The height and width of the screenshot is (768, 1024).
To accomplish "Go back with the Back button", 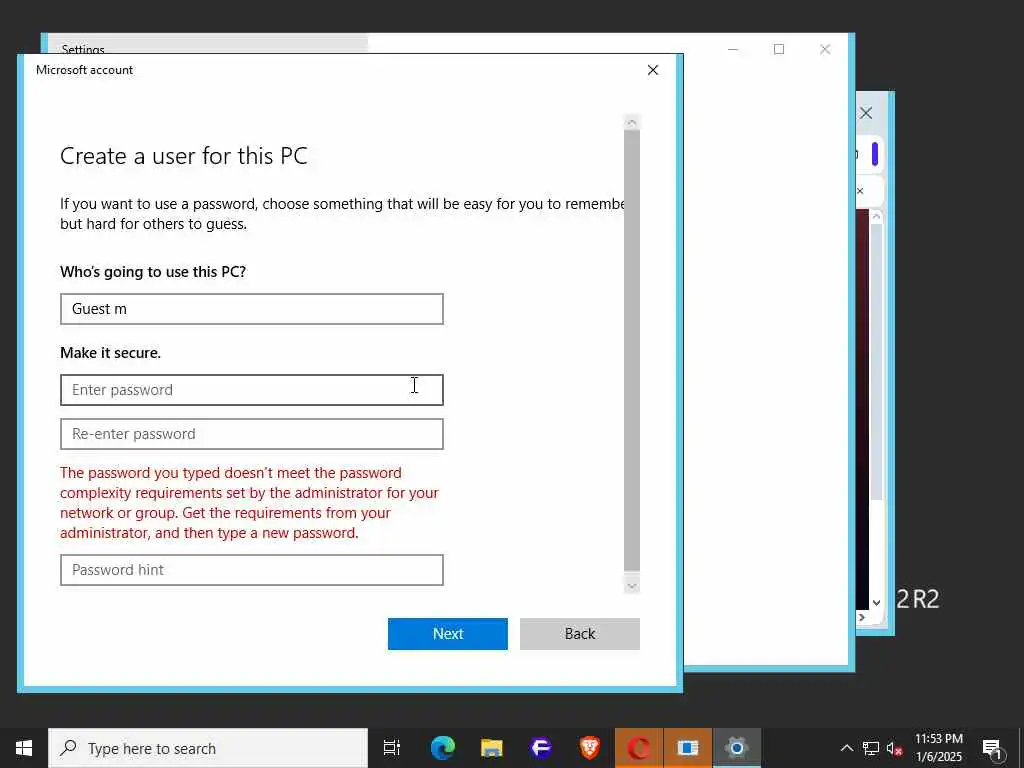I will [x=580, y=633].
